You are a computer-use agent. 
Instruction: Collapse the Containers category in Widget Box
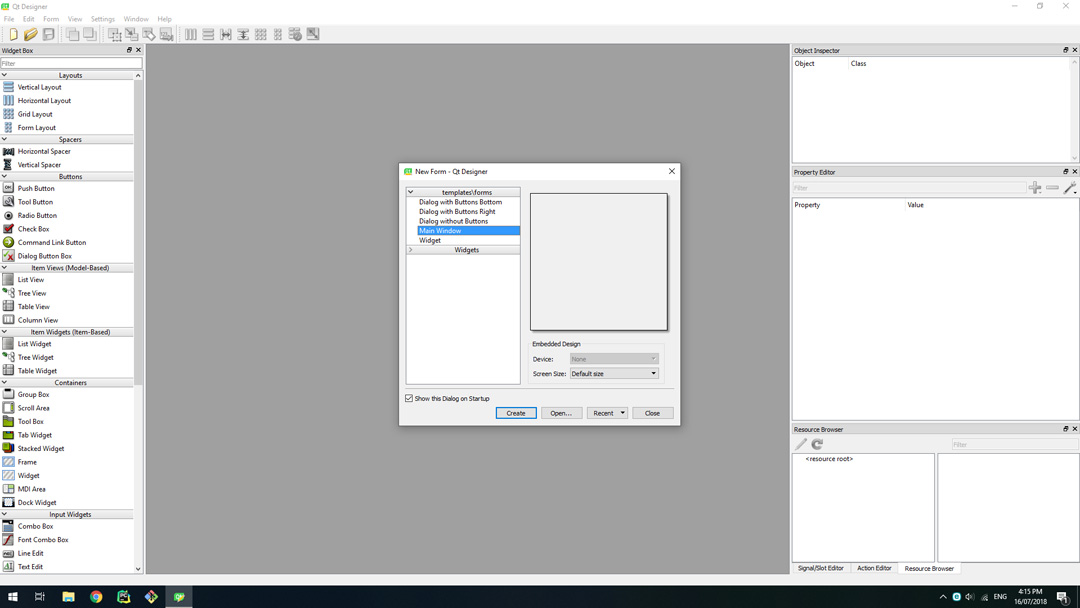tap(4, 382)
